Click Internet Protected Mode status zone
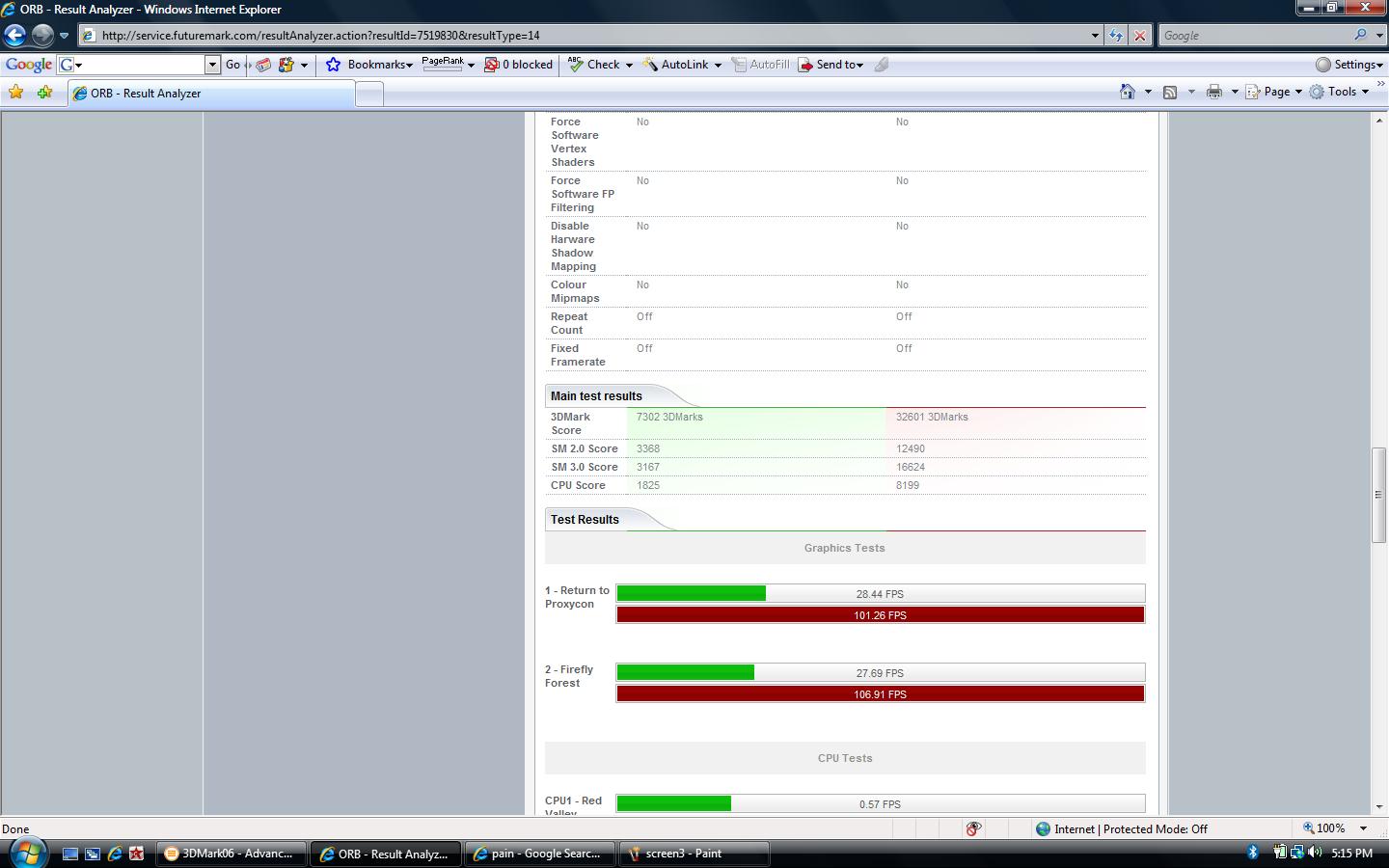The height and width of the screenshot is (868, 1389). 1121,828
